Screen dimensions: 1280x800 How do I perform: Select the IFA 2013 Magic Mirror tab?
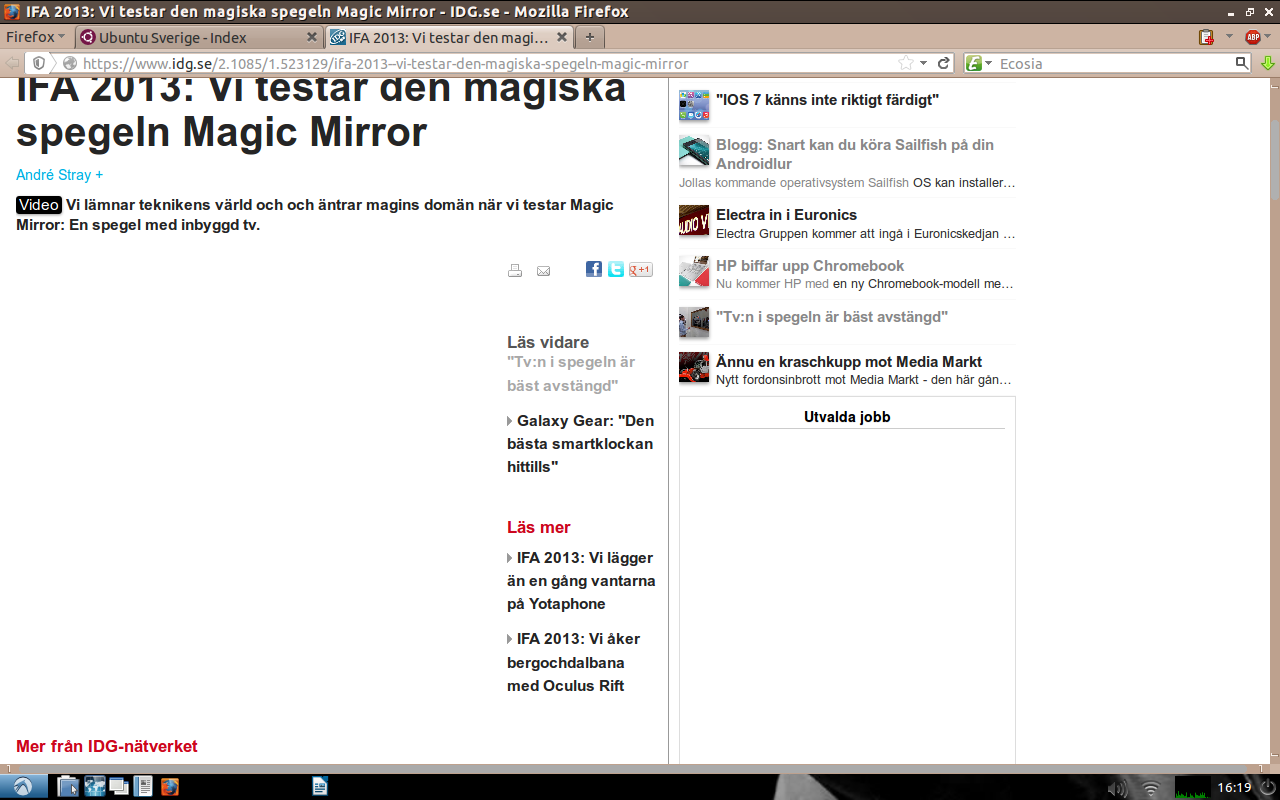click(449, 37)
